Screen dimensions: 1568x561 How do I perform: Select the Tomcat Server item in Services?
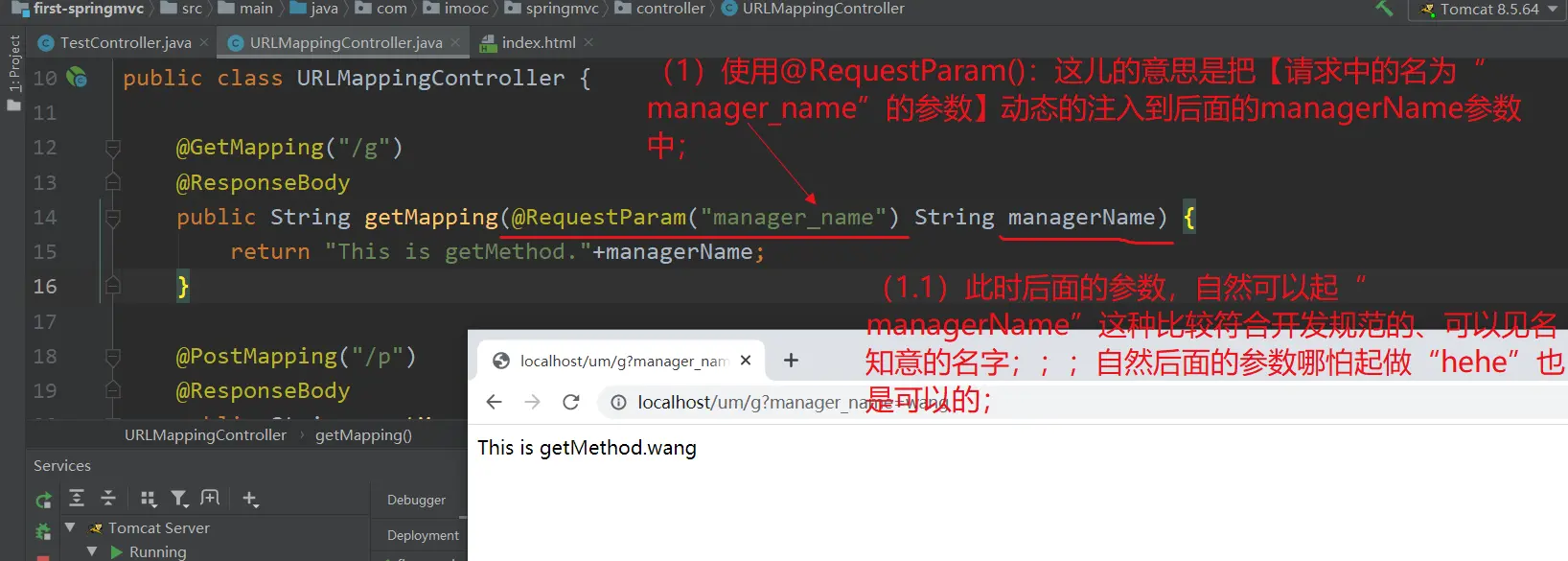[149, 527]
